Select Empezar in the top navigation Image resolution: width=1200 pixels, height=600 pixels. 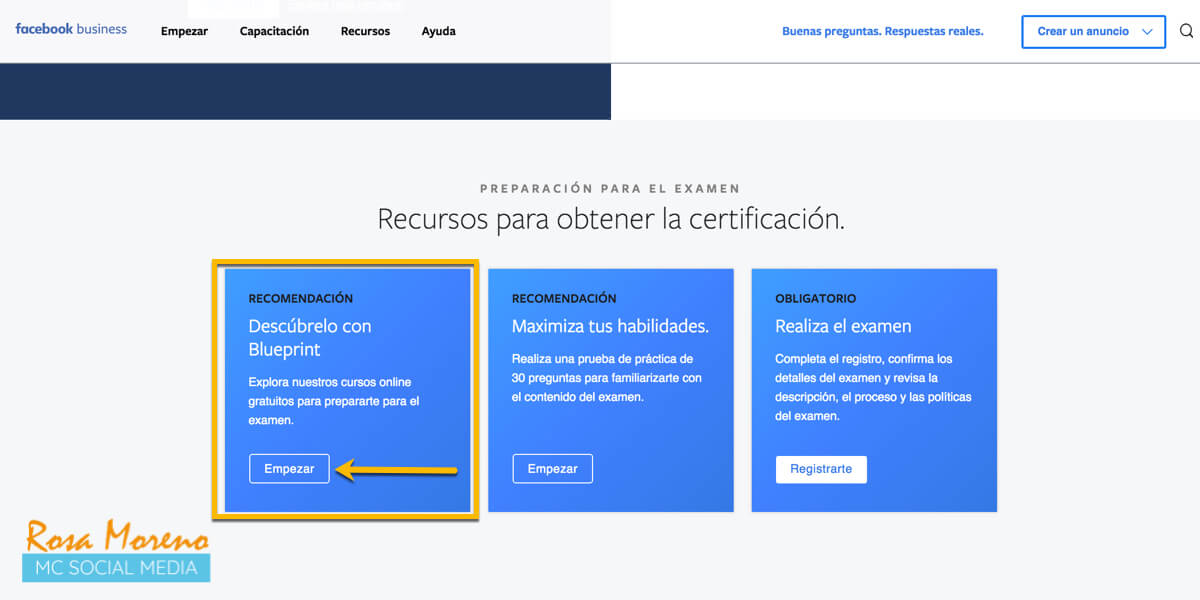pyautogui.click(x=184, y=31)
